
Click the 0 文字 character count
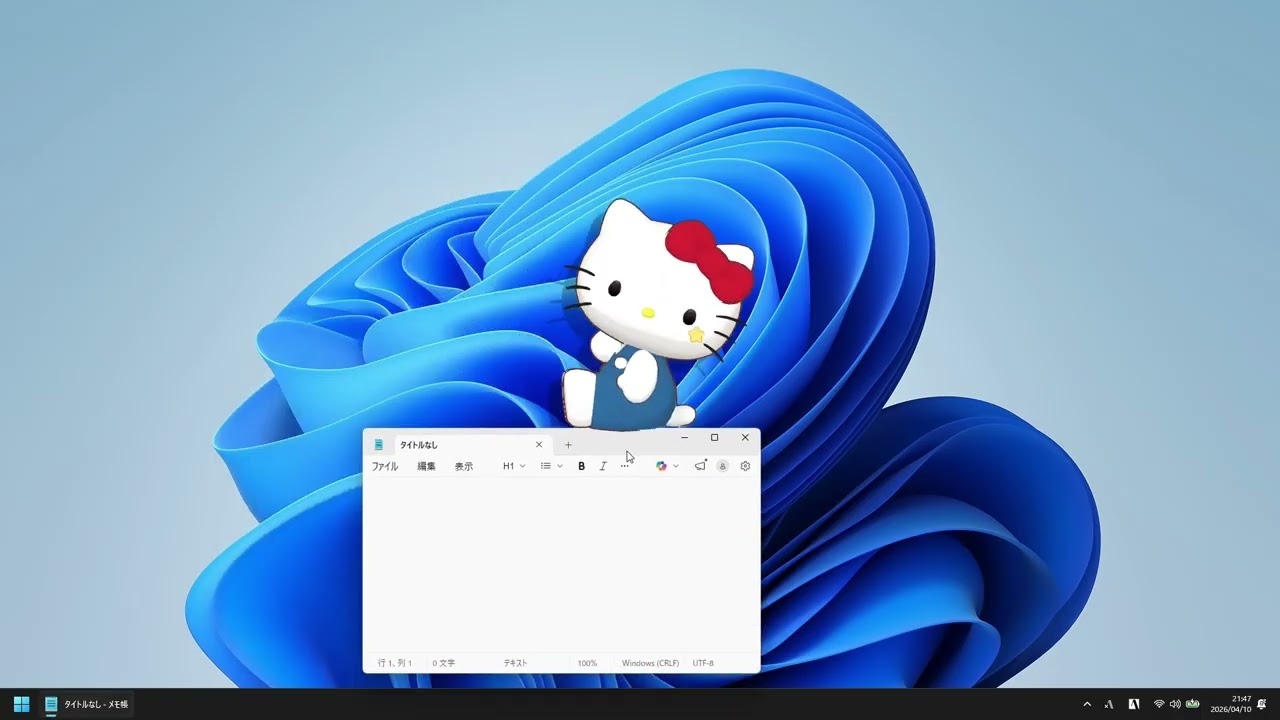[x=444, y=663]
